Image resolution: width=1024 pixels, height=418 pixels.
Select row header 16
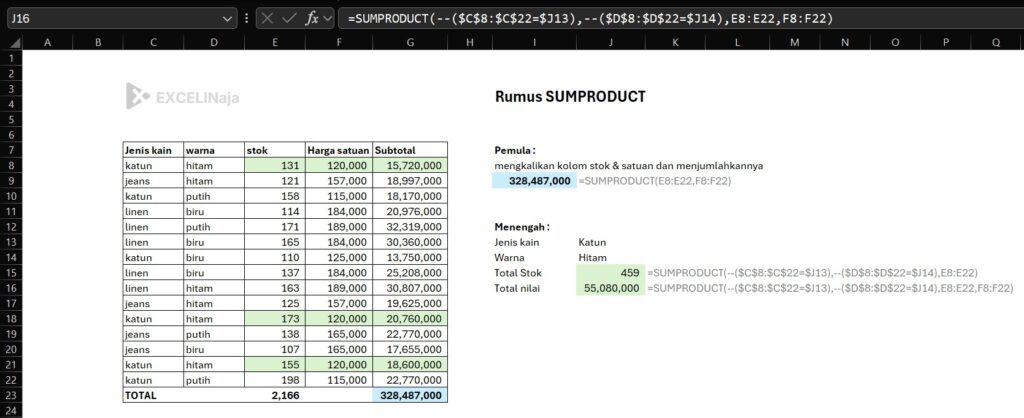tap(11, 288)
